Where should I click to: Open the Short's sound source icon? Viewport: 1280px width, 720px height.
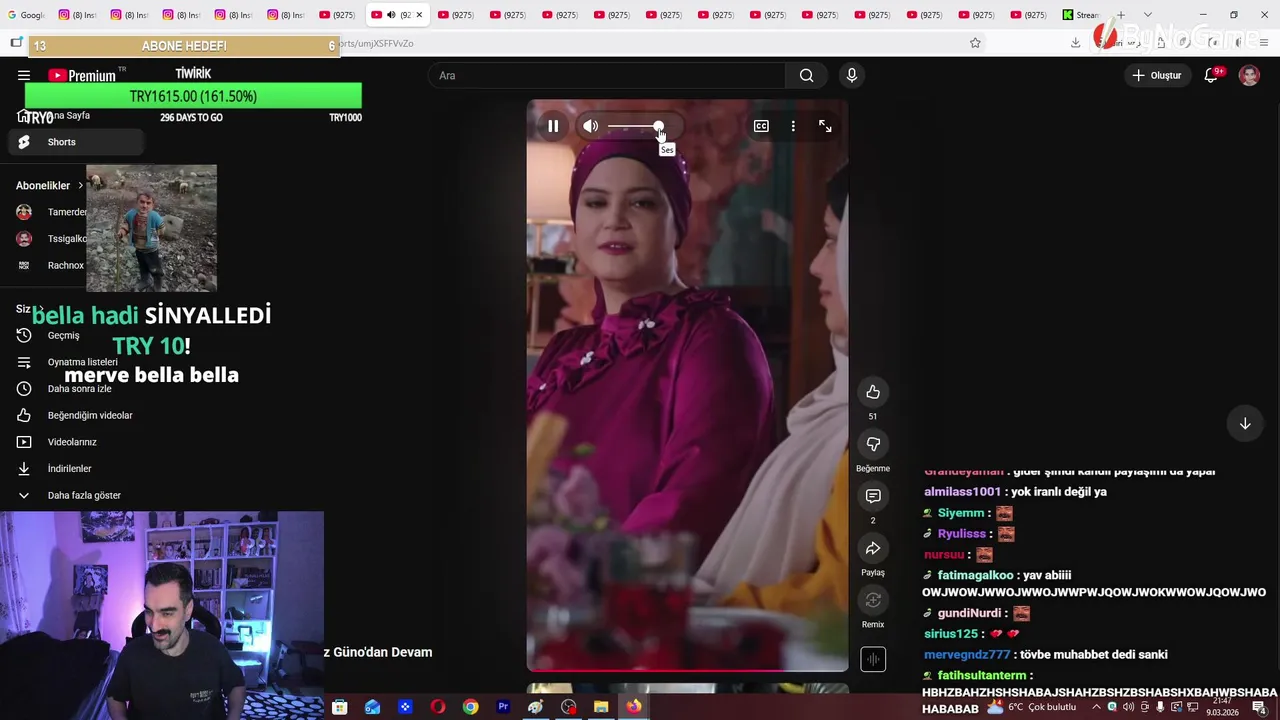[x=873, y=659]
